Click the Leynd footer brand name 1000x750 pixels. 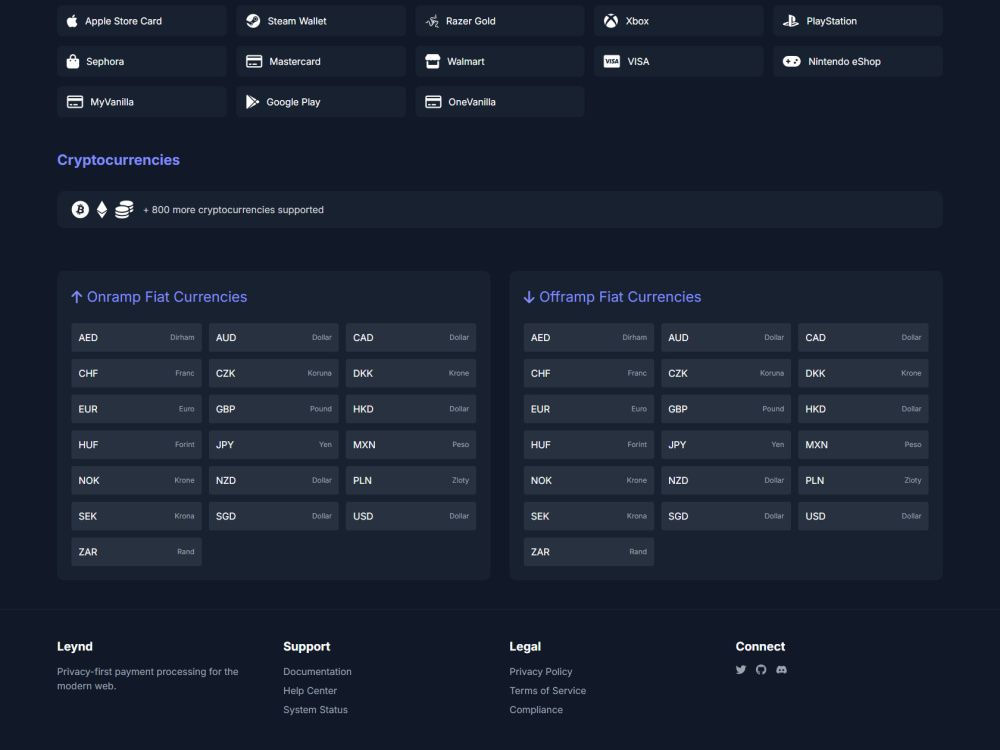(75, 646)
